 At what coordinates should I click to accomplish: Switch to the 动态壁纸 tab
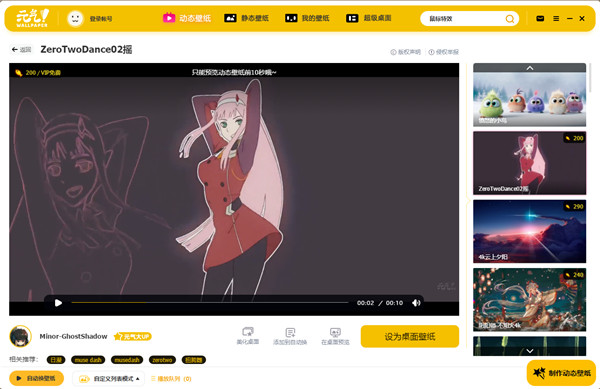[187, 18]
